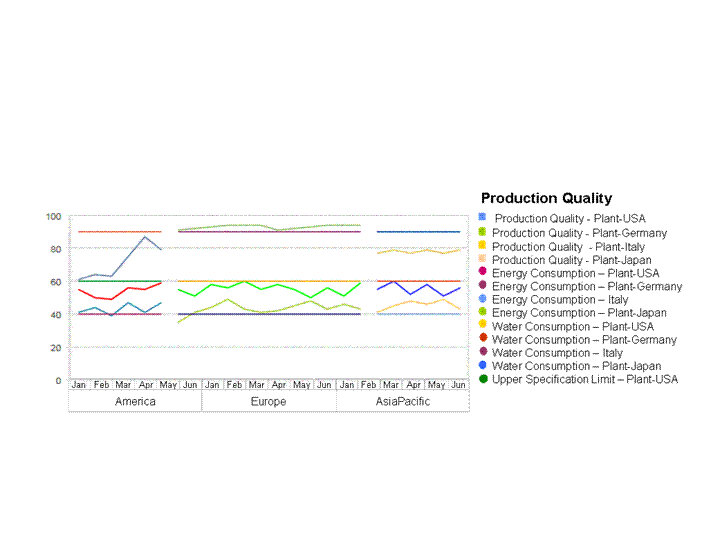Click the 100 value on the y-axis
The width and height of the screenshot is (720, 540).
[54, 217]
